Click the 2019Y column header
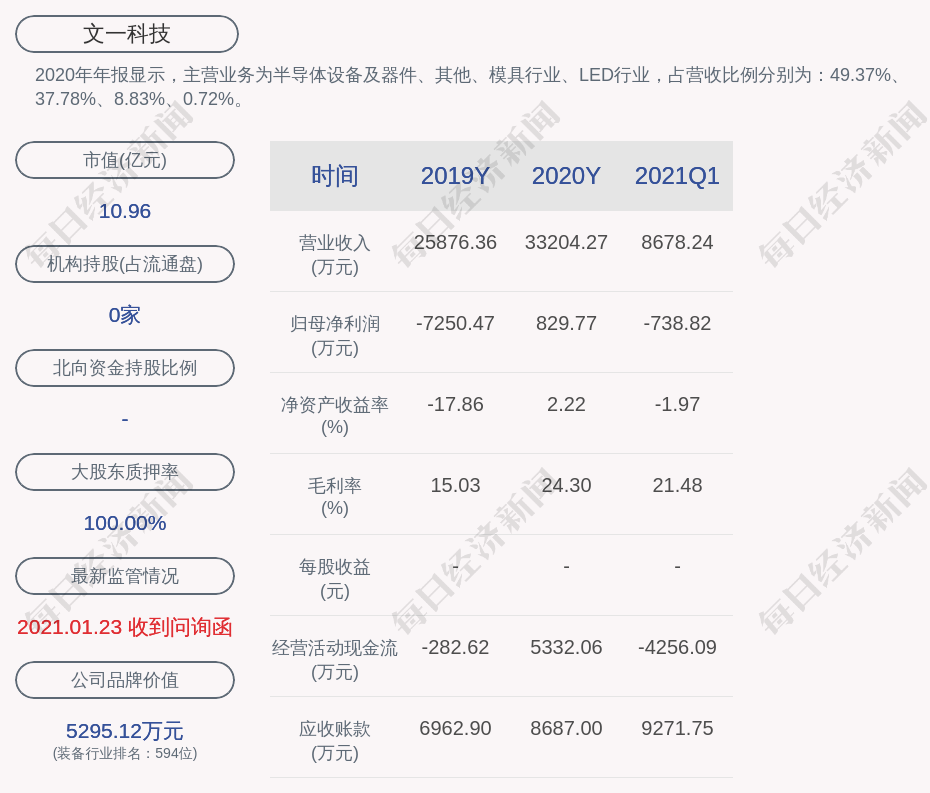The width and height of the screenshot is (930, 793). 455,176
